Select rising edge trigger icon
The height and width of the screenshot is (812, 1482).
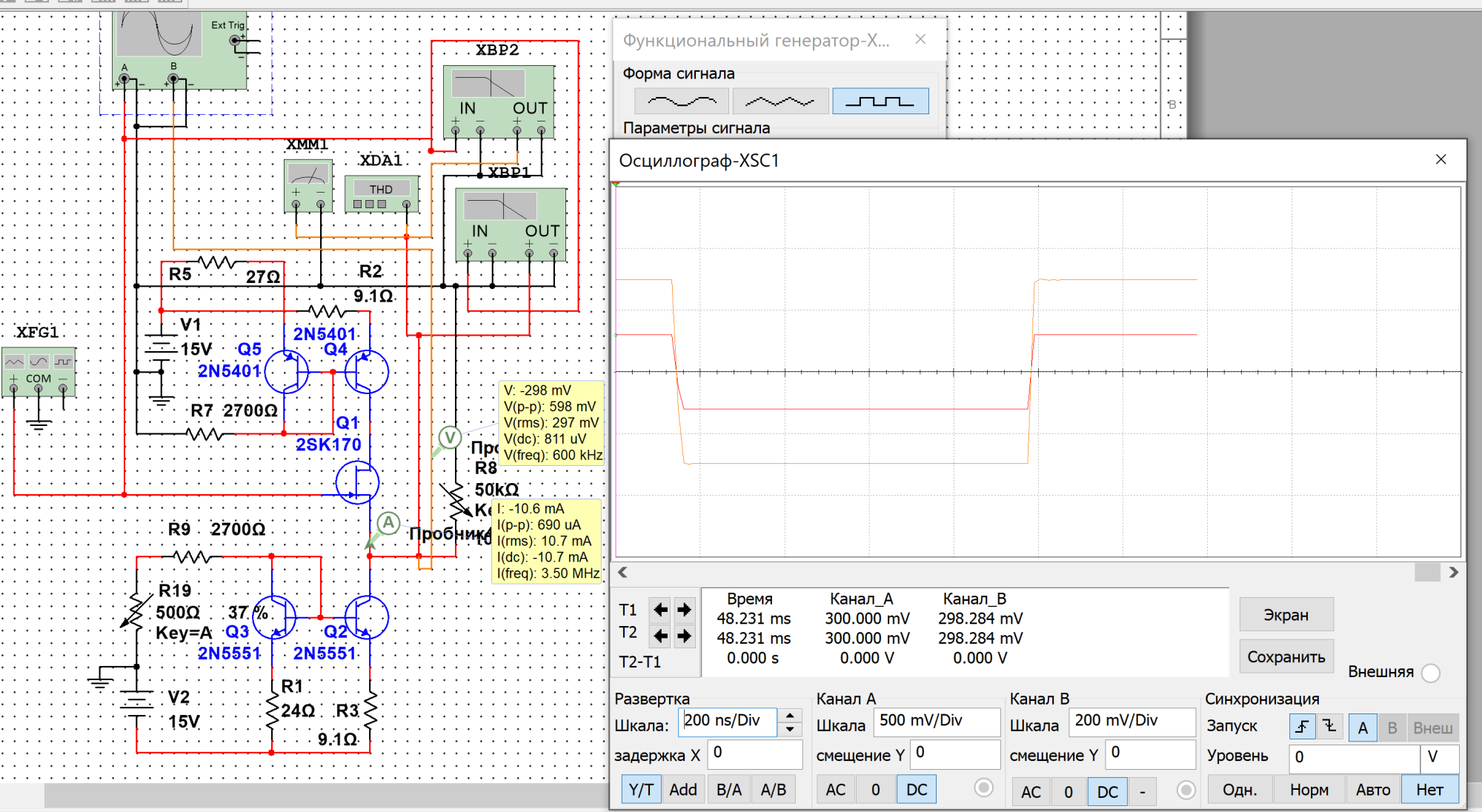click(x=1302, y=727)
